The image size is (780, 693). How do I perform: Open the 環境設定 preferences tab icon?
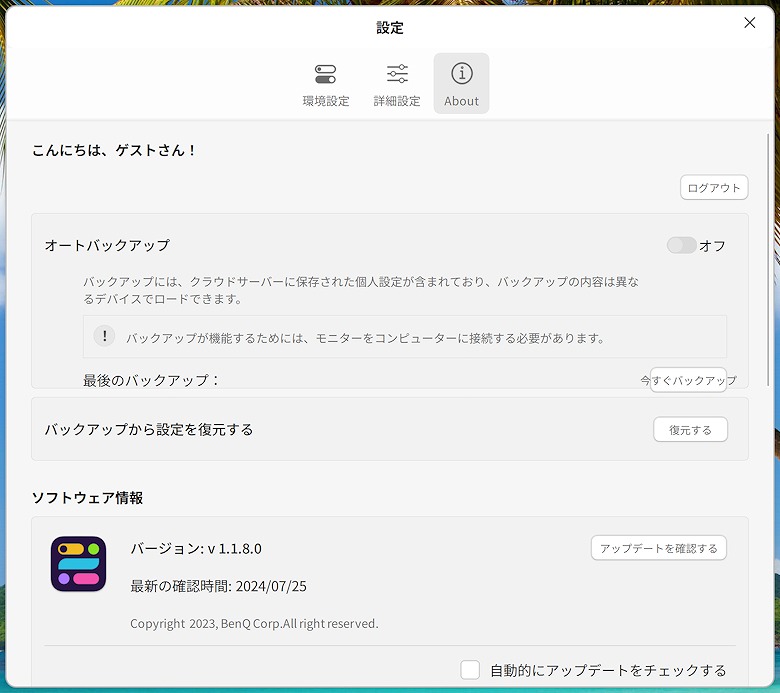coord(326,75)
